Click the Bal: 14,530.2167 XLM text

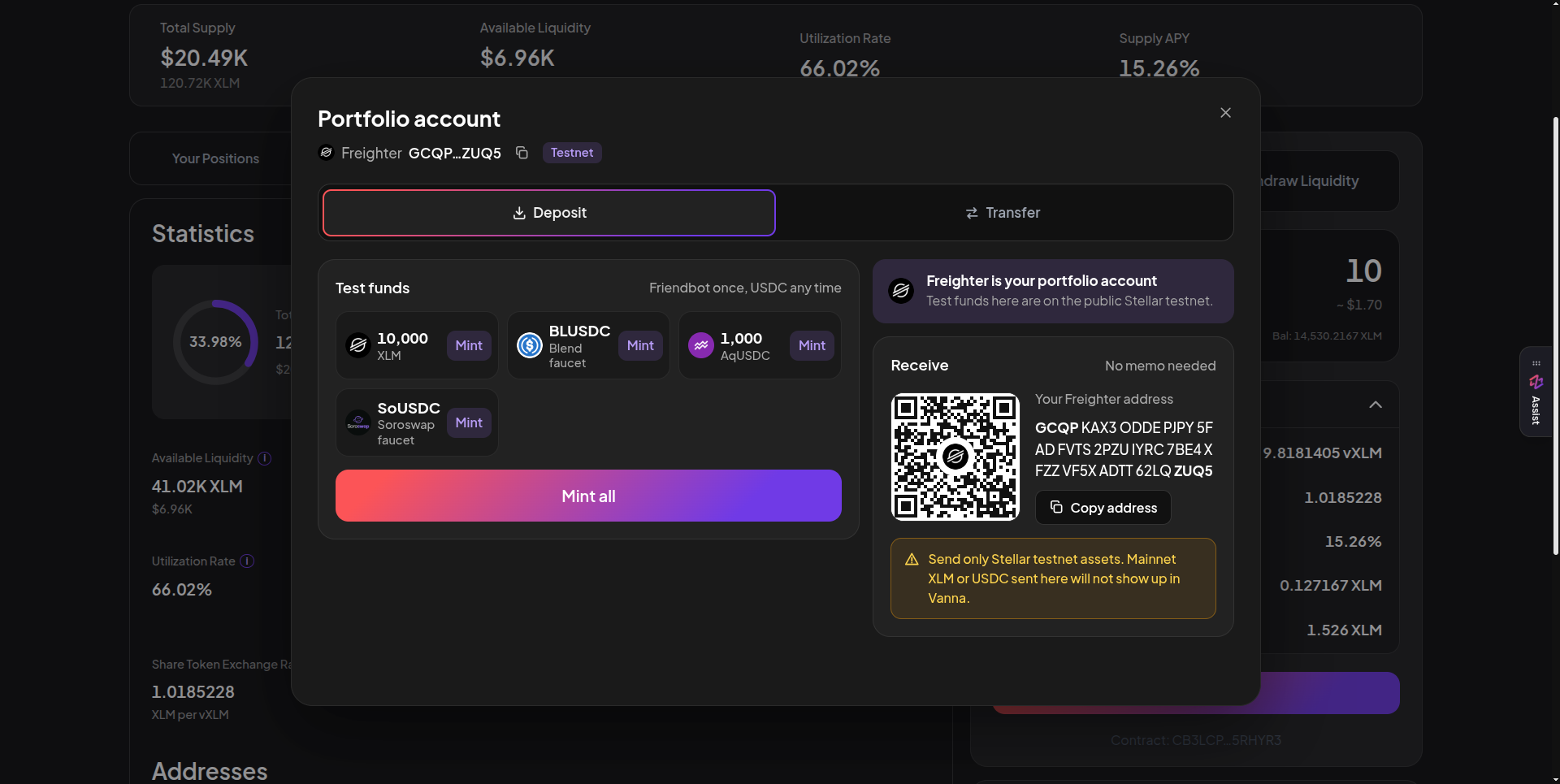tap(1327, 336)
